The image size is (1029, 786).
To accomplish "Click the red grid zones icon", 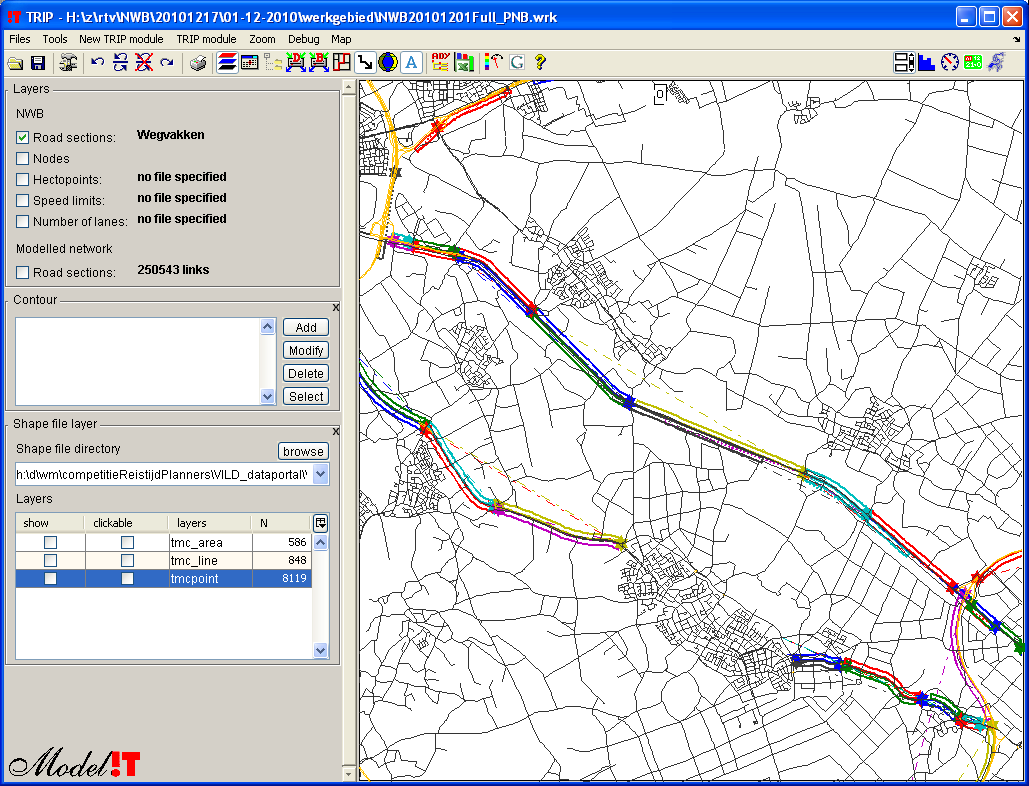I will 341,63.
